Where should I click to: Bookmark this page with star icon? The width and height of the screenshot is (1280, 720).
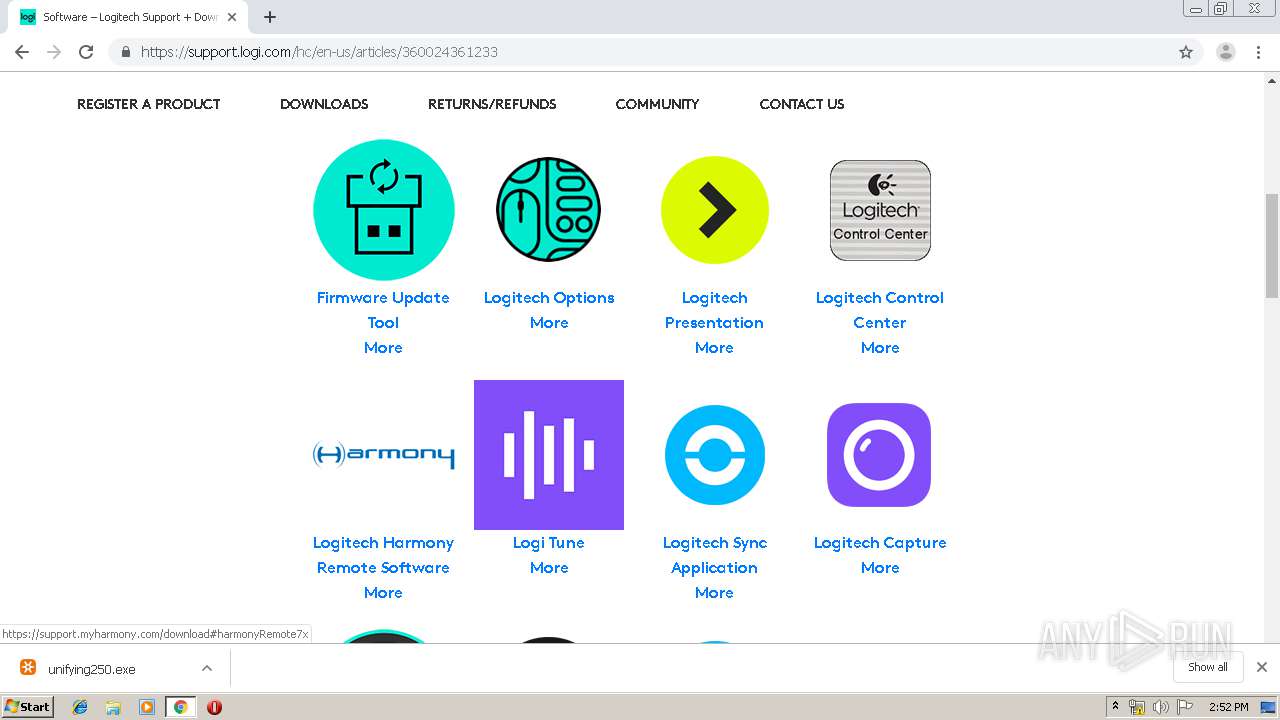pos(1186,52)
